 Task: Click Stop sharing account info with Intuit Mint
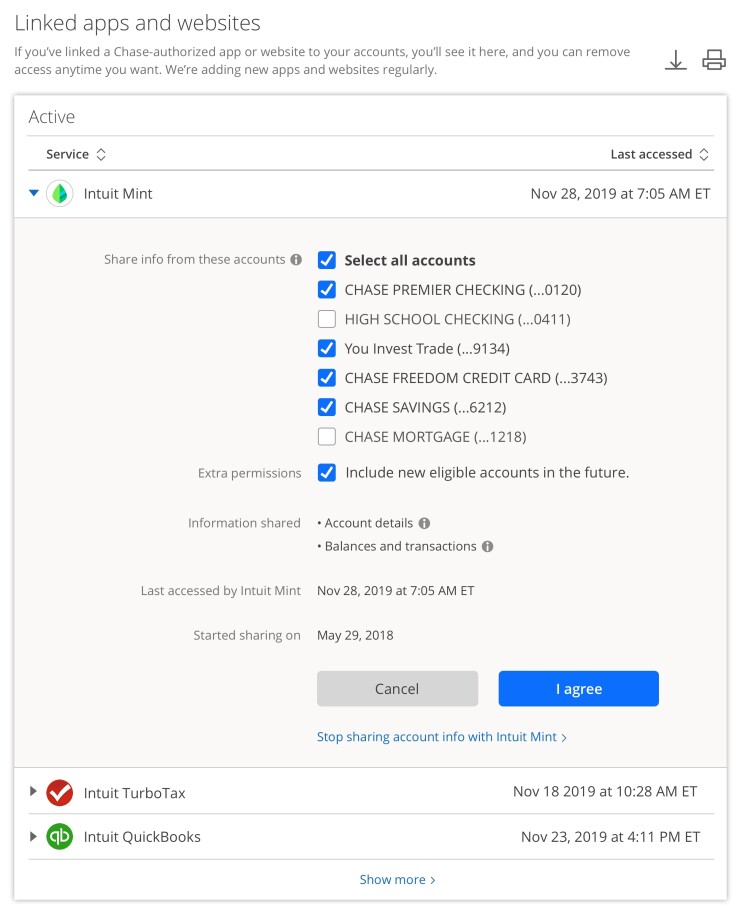click(441, 737)
